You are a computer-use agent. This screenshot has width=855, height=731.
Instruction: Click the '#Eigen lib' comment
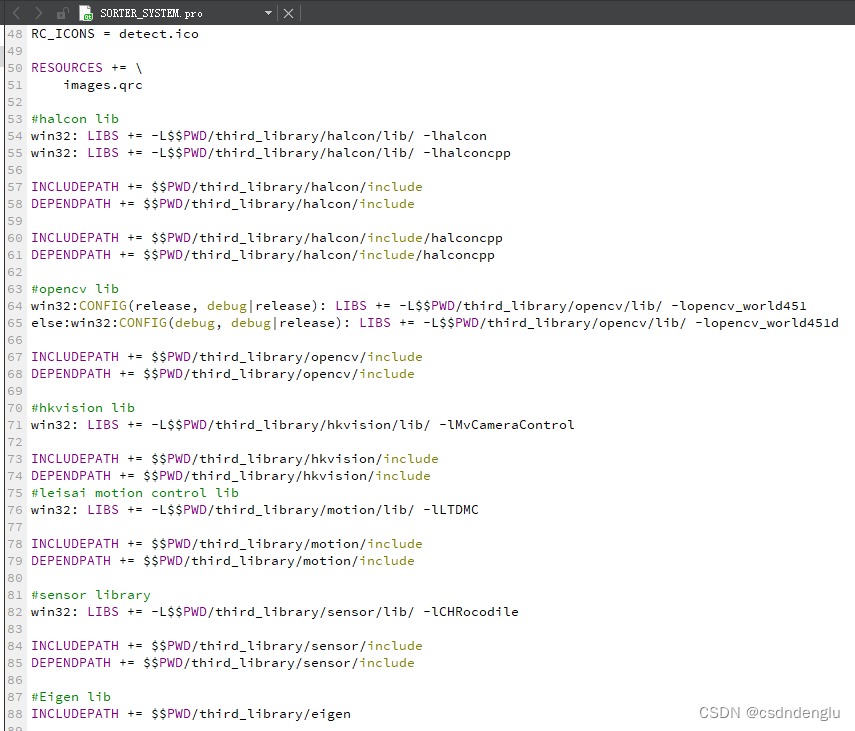[71, 697]
